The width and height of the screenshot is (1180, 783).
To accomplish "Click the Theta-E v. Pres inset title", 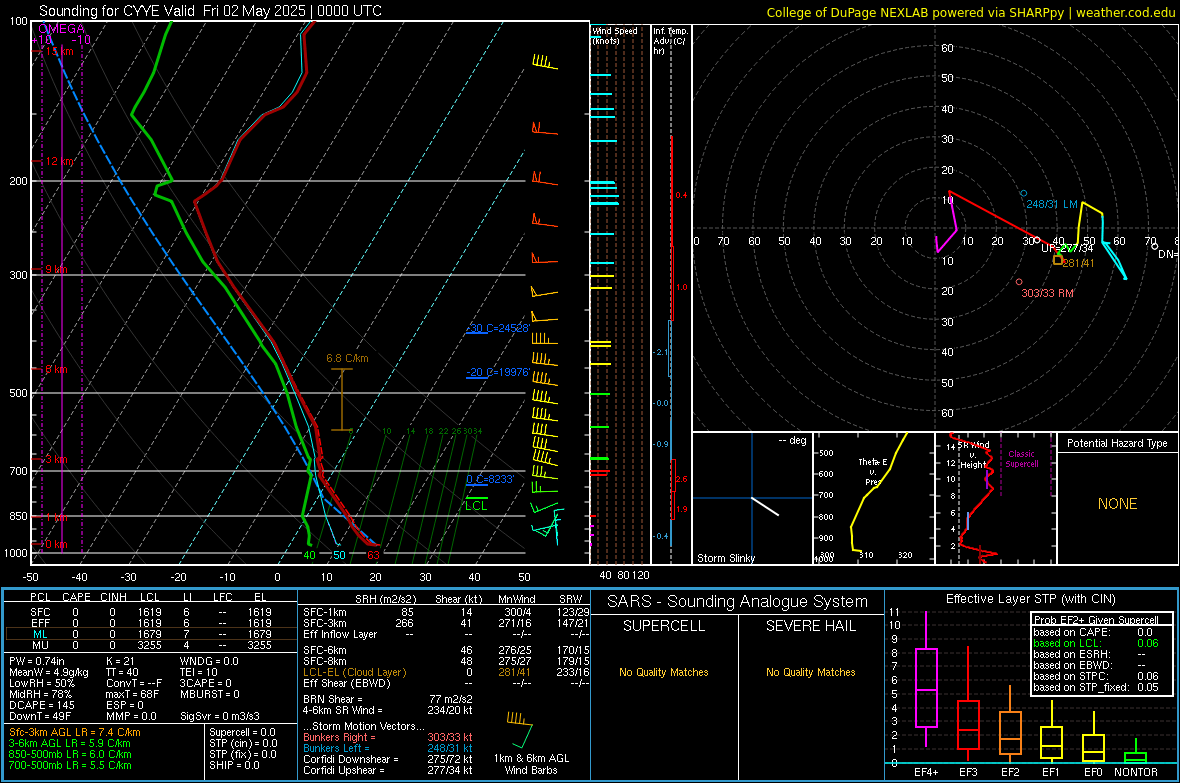I will coord(872,472).
